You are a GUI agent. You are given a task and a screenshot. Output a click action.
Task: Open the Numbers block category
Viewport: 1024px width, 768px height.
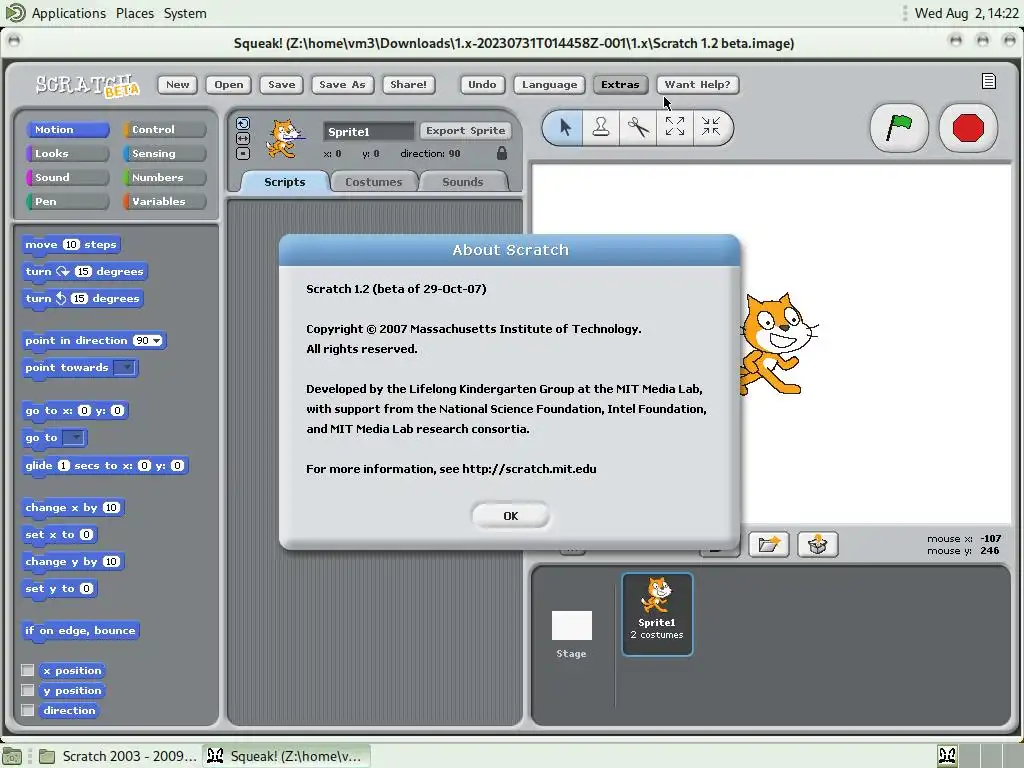pyautogui.click(x=165, y=178)
